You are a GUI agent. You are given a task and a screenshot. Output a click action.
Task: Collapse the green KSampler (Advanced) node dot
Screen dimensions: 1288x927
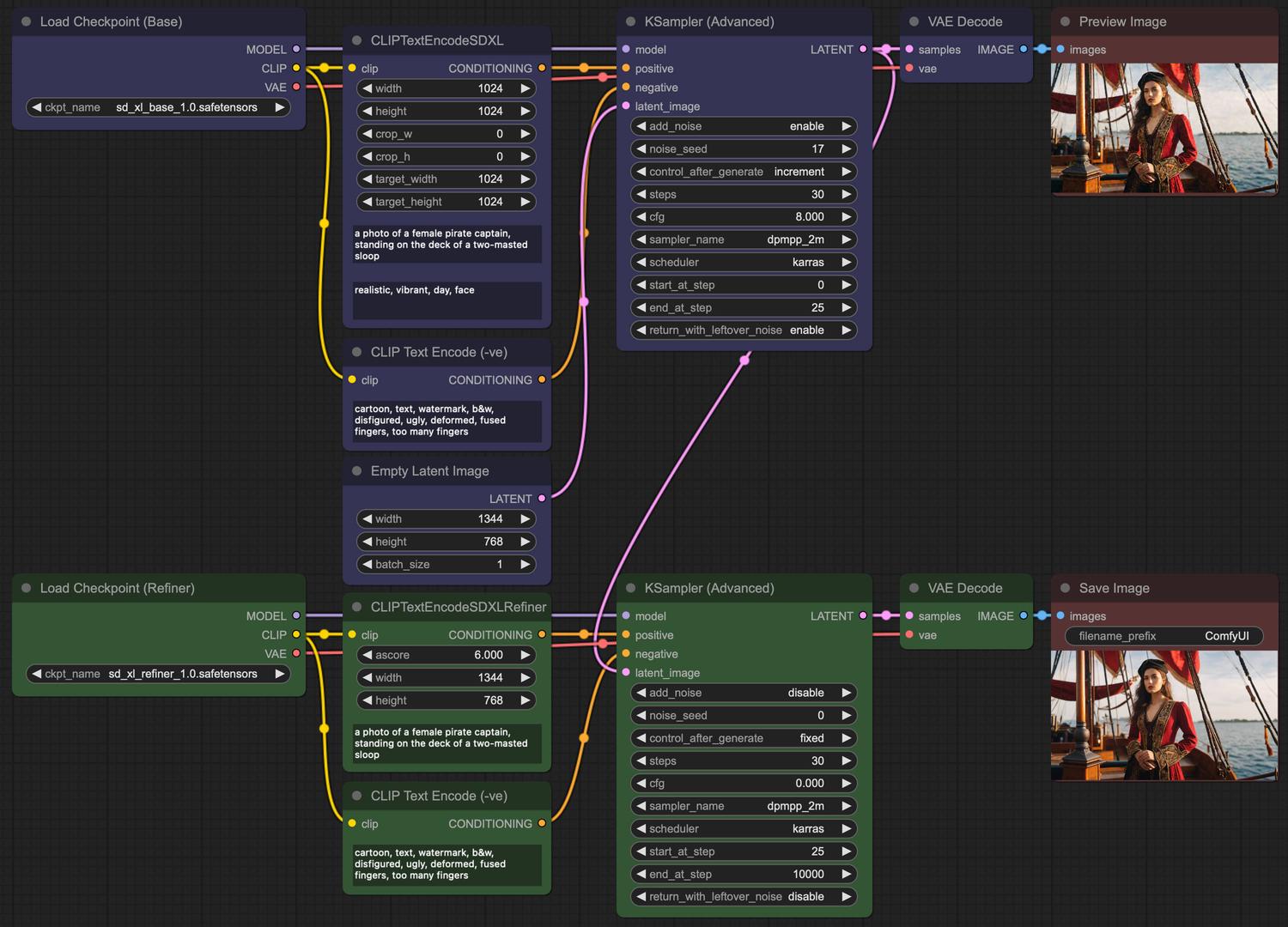[630, 588]
